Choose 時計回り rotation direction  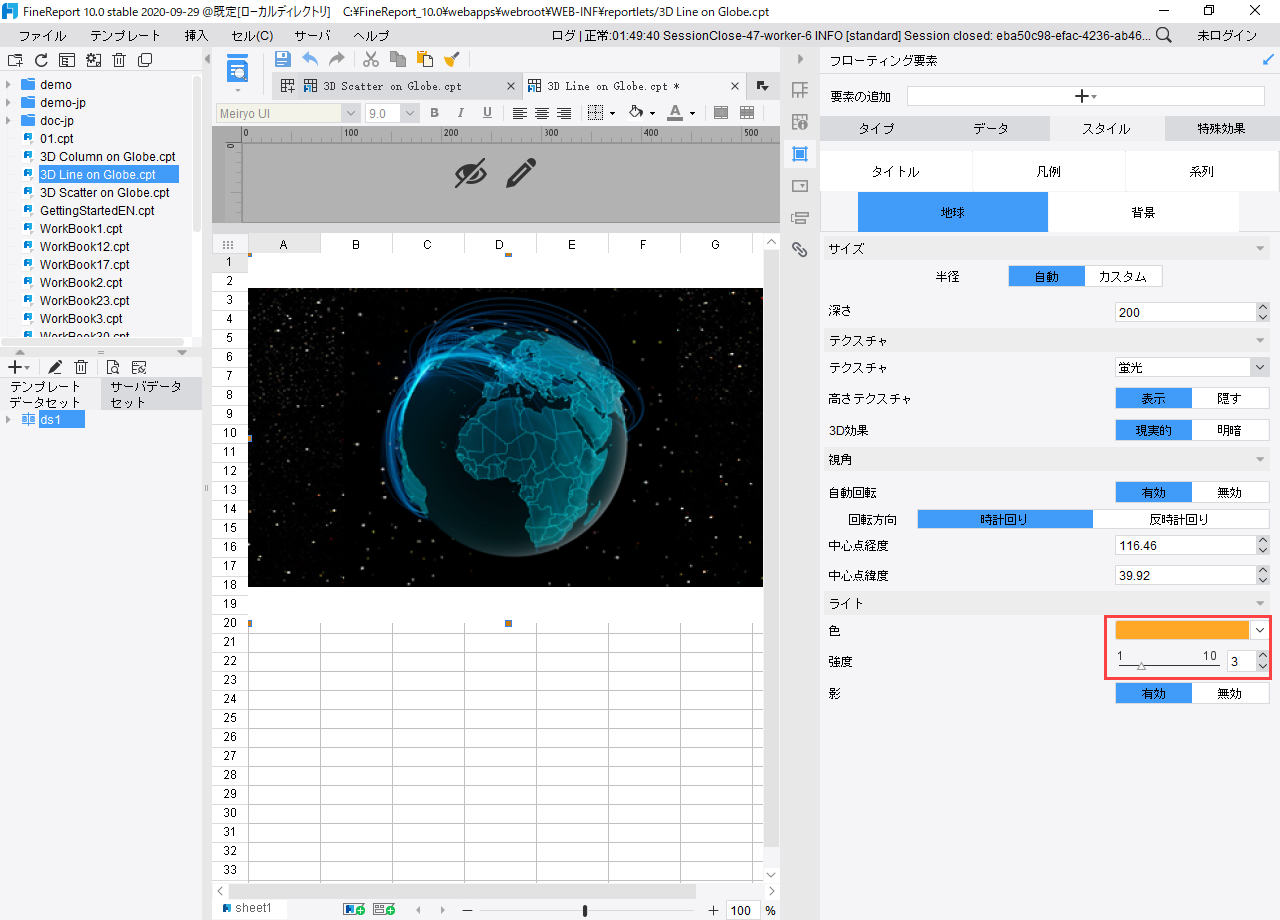[x=1005, y=519]
